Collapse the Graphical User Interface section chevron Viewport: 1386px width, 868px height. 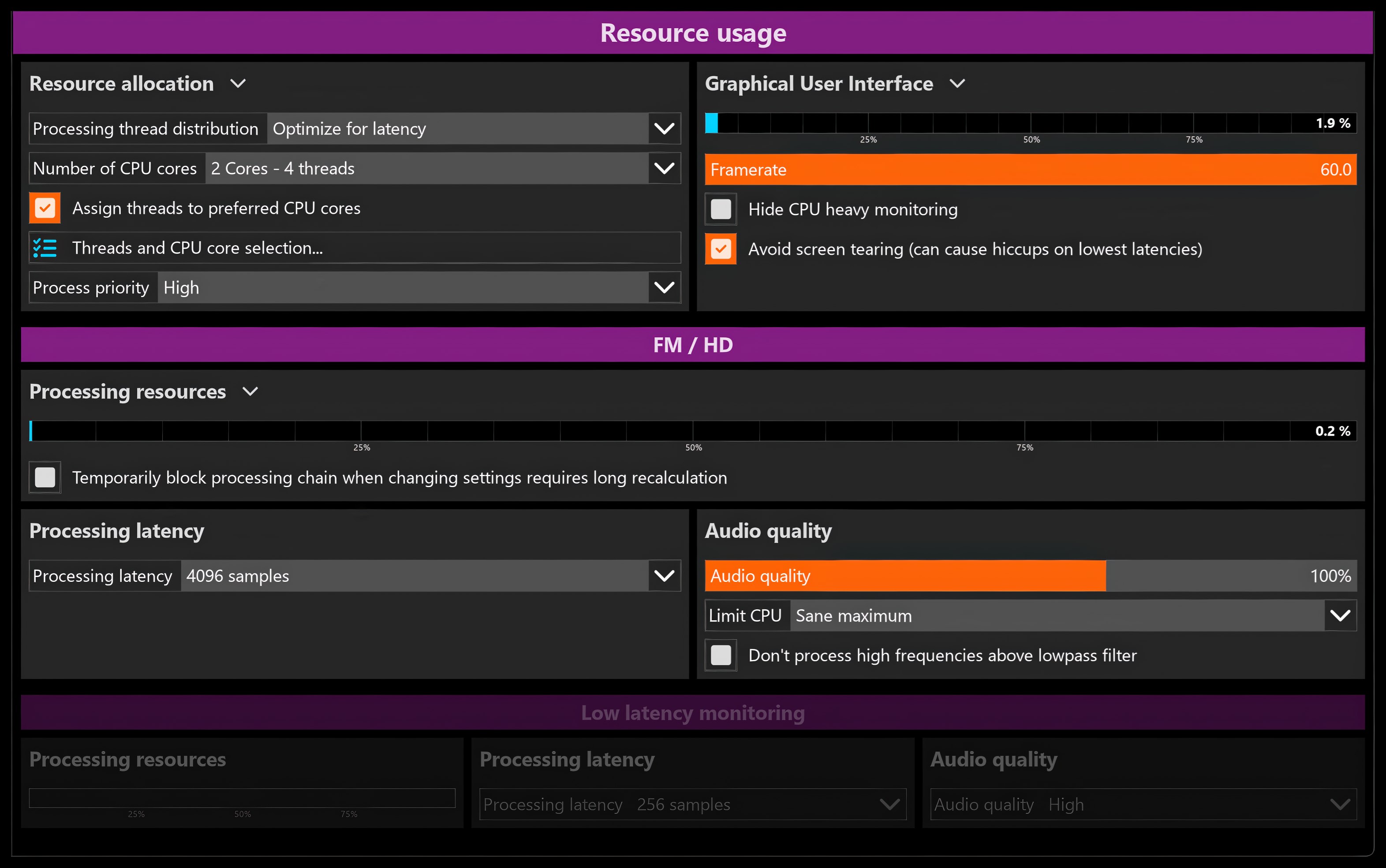tap(957, 84)
